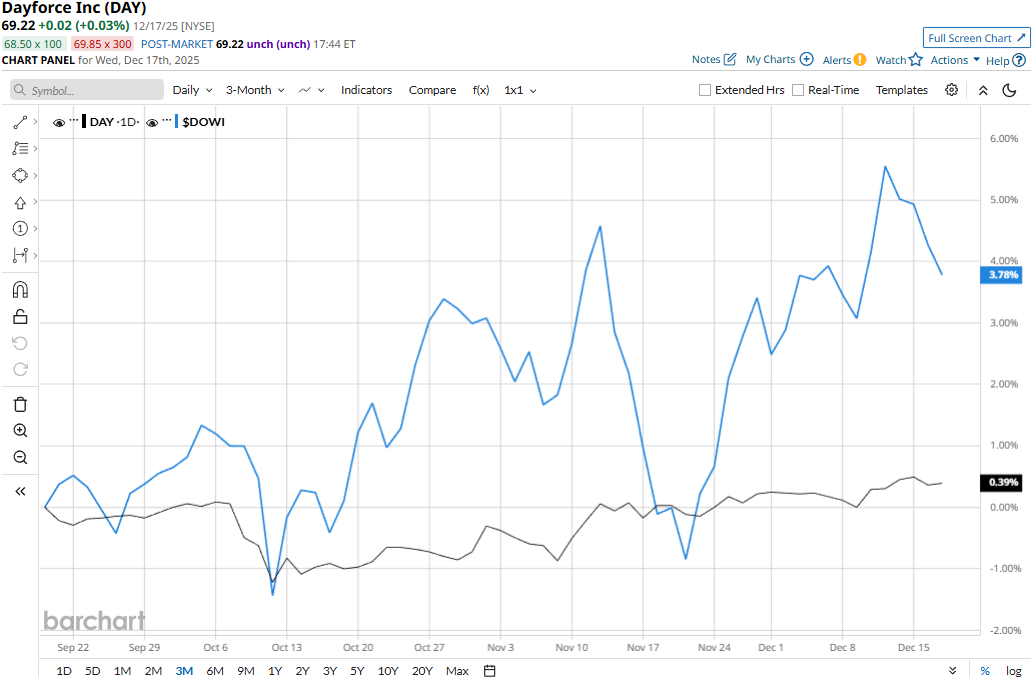Viewport: 1032px width, 677px height.
Task: Switch to dark mode moon icon
Action: click(1009, 90)
